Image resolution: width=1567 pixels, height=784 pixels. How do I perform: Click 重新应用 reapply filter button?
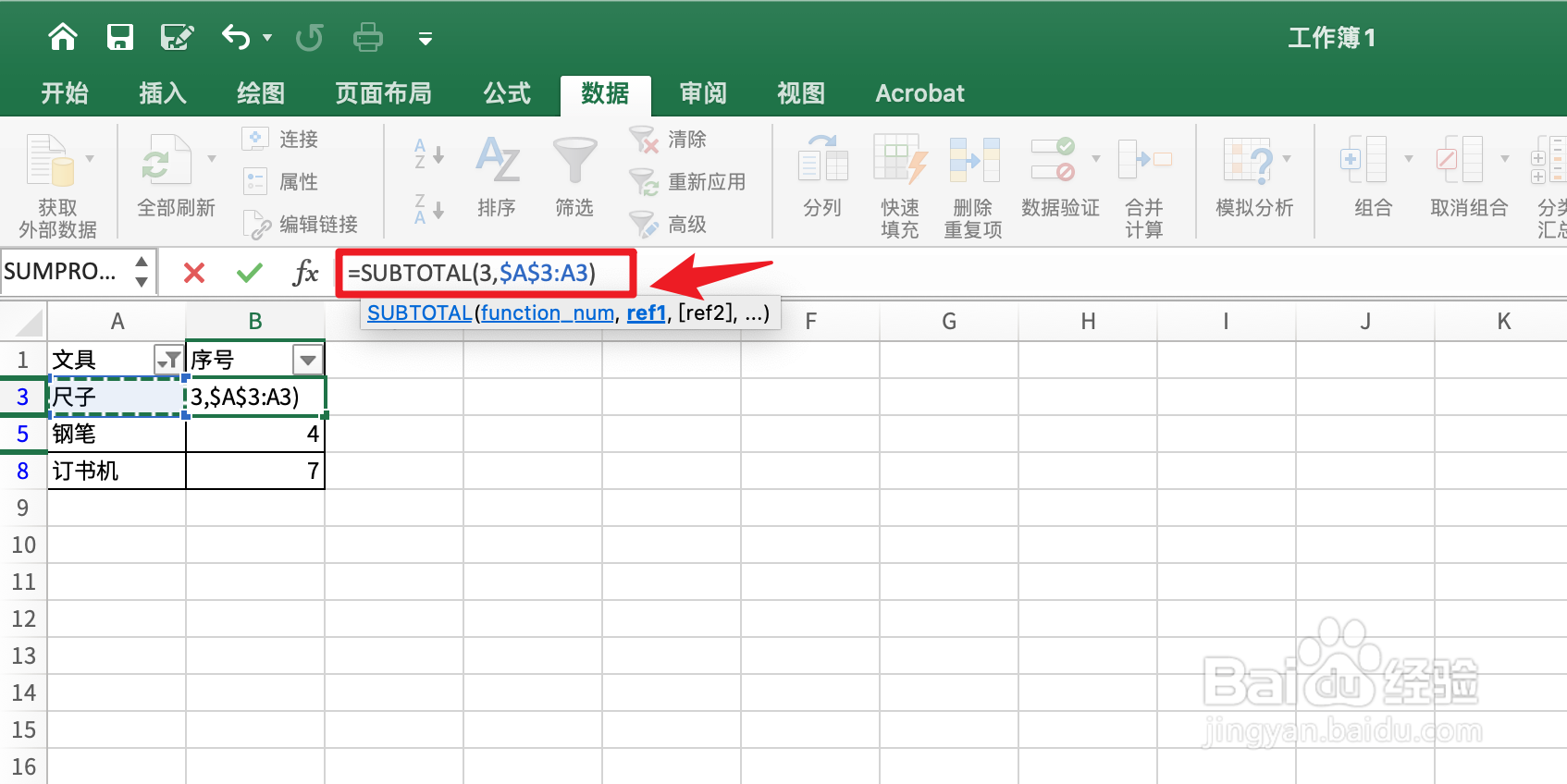click(687, 181)
